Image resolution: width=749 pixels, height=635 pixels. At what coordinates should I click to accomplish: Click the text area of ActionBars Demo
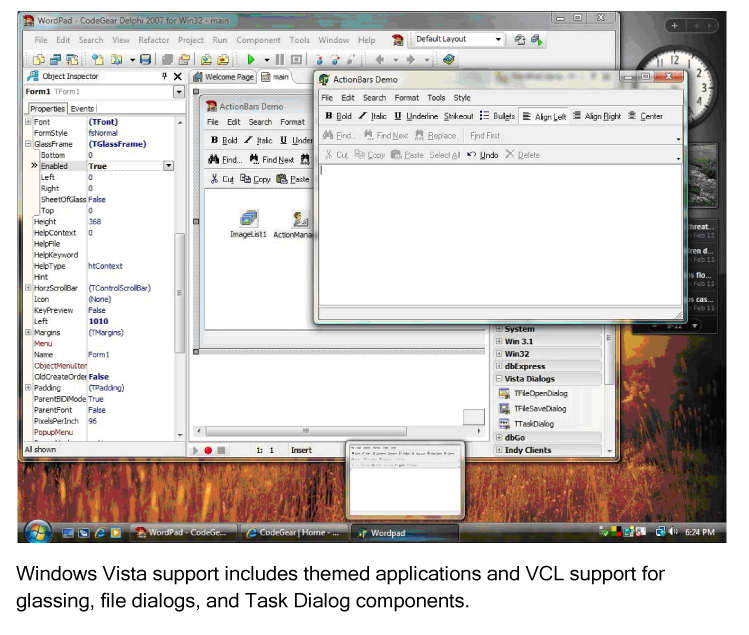pyautogui.click(x=500, y=234)
